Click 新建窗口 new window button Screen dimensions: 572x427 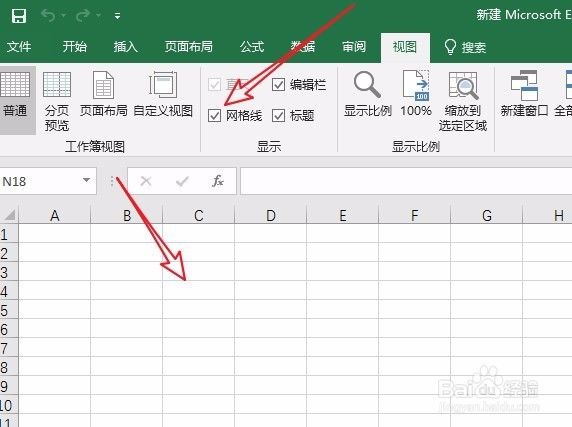pos(524,94)
